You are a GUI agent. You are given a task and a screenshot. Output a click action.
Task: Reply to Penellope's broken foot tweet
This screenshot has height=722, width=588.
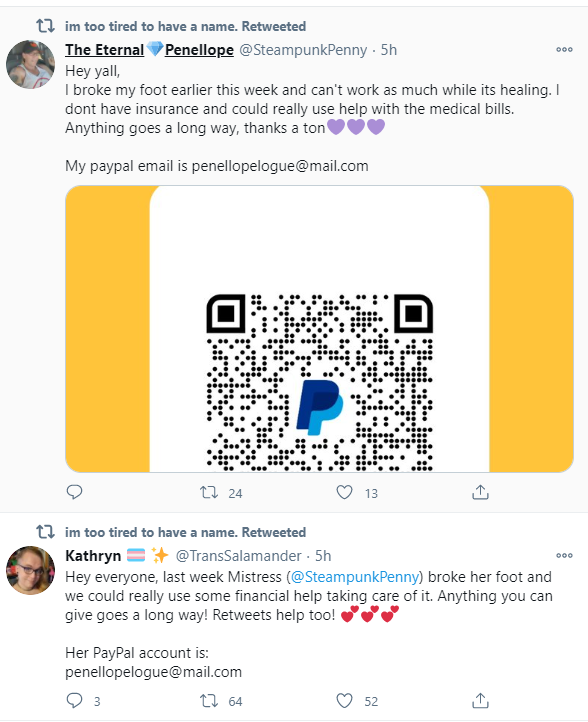74,492
